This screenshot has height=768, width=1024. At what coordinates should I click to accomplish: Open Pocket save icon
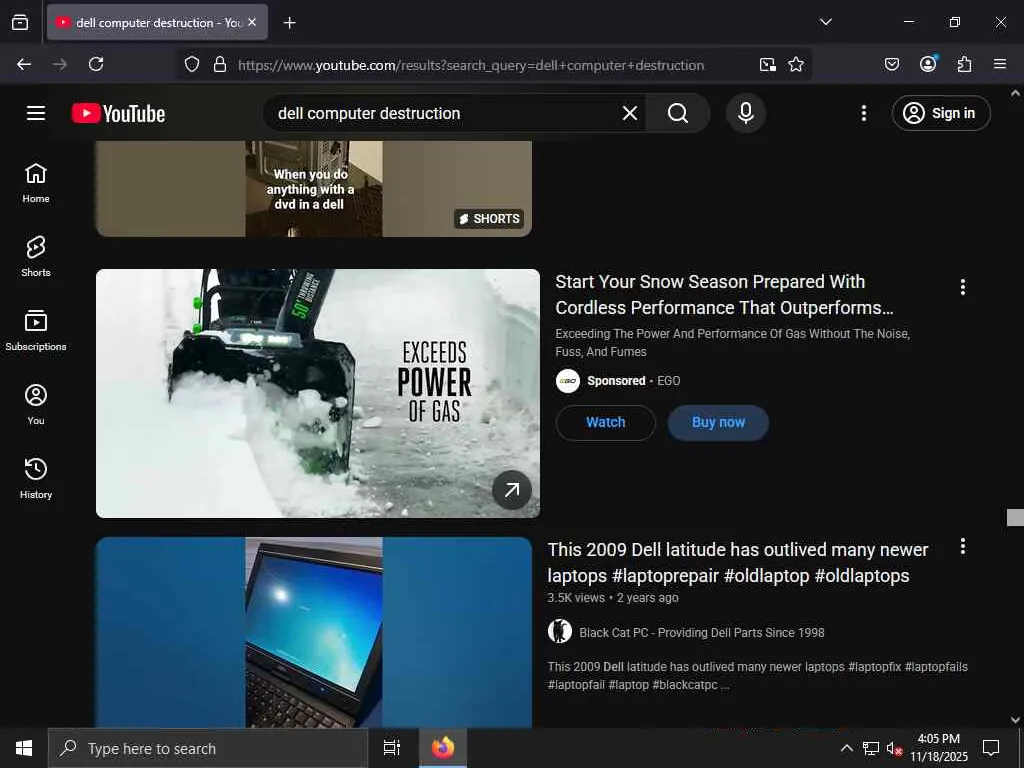(x=892, y=64)
